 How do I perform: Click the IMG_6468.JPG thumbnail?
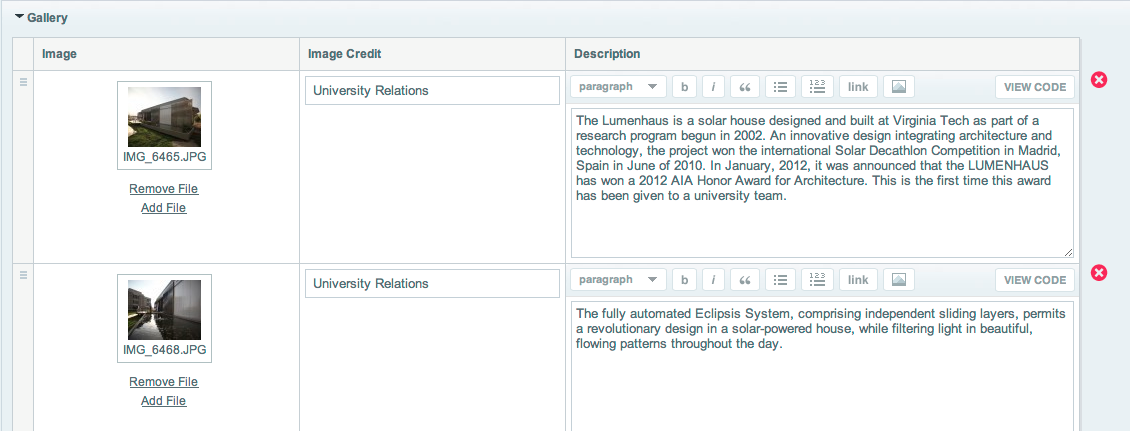click(x=164, y=310)
